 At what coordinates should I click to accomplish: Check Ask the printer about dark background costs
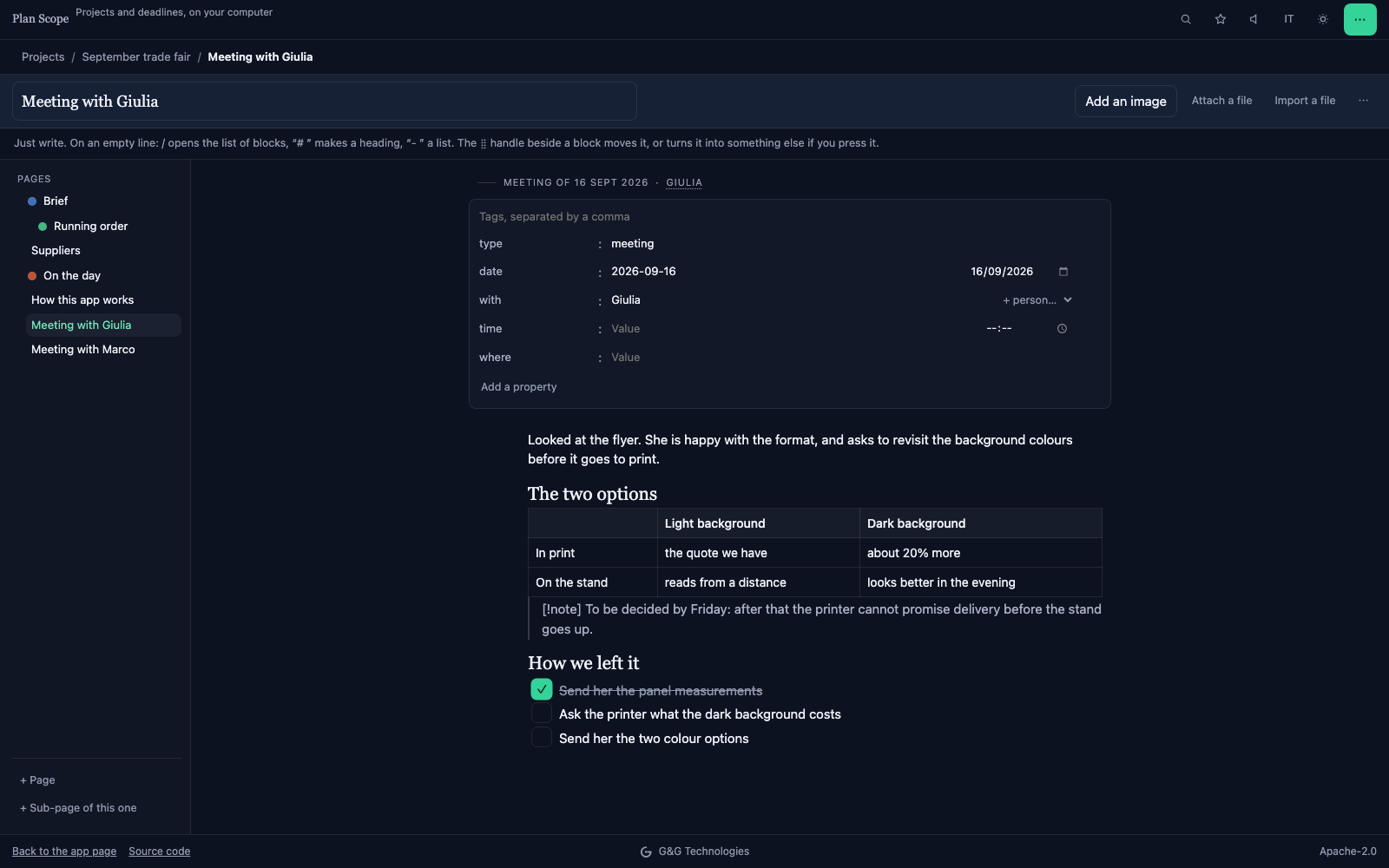coord(542,713)
